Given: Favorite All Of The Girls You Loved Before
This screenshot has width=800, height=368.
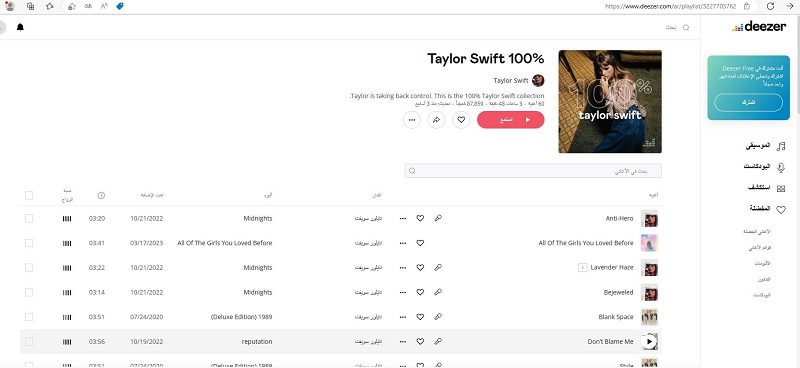Looking at the screenshot, I should pos(420,243).
